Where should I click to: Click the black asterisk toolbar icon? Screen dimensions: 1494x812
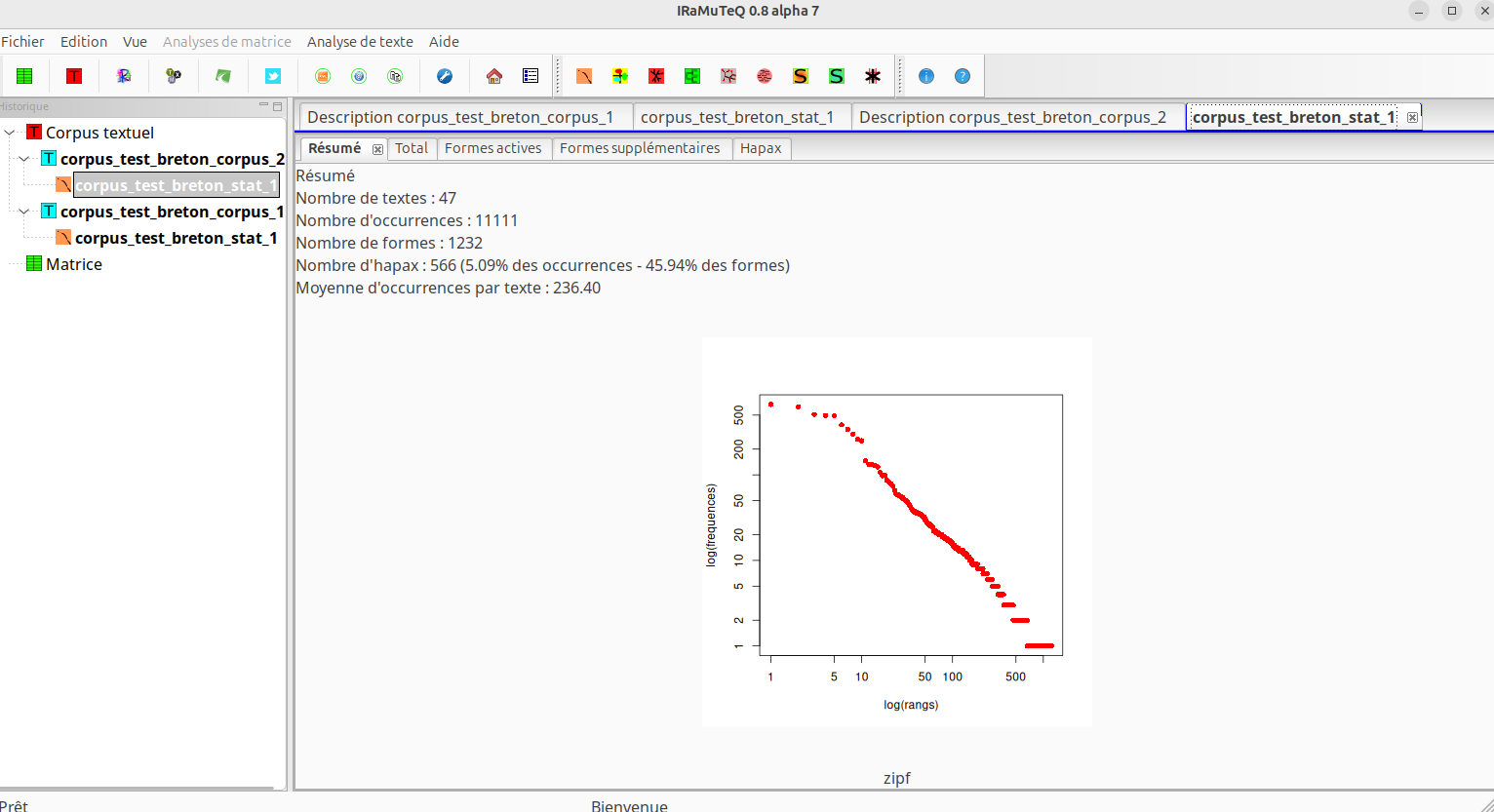pyautogui.click(x=873, y=76)
